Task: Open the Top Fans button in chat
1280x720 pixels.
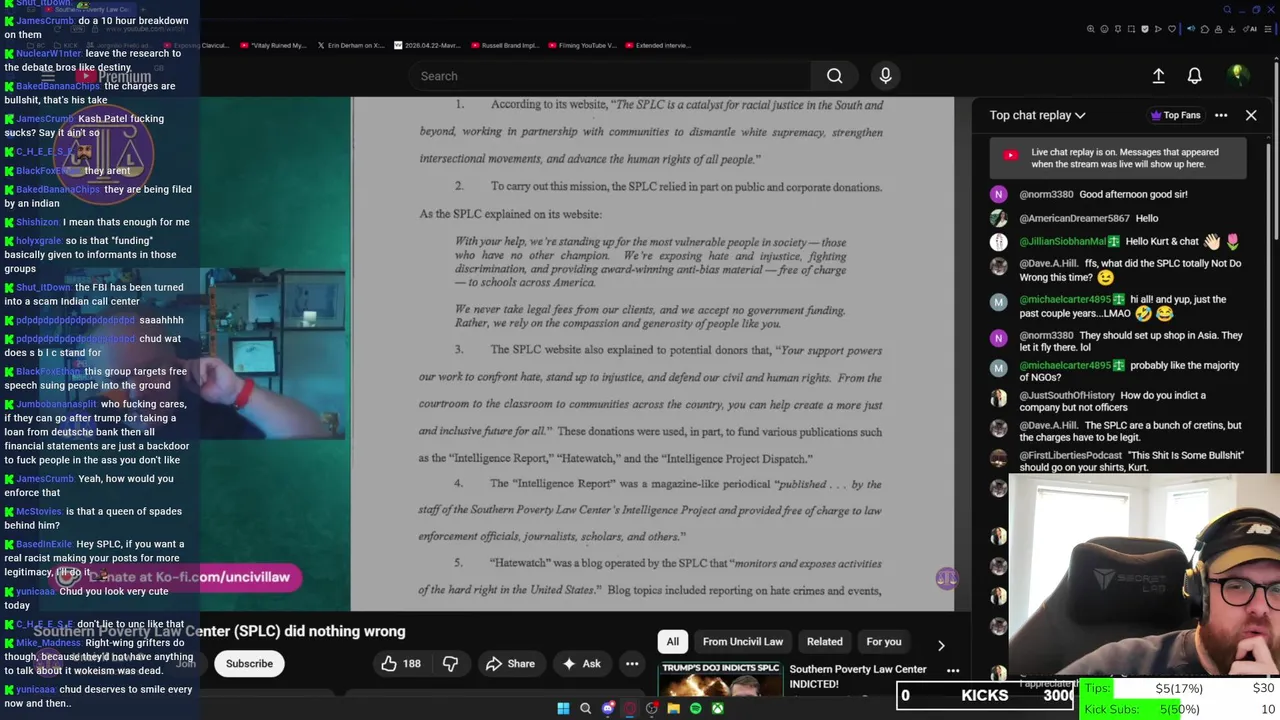Action: point(1176,115)
